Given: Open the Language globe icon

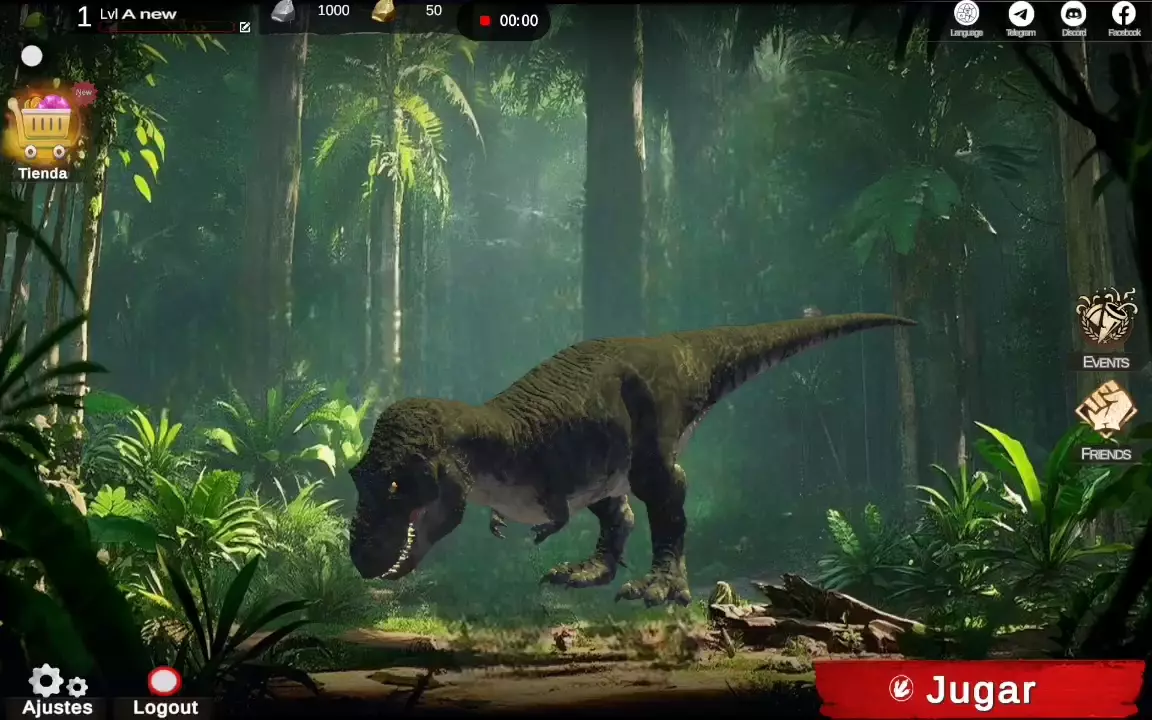Looking at the screenshot, I should point(966,13).
